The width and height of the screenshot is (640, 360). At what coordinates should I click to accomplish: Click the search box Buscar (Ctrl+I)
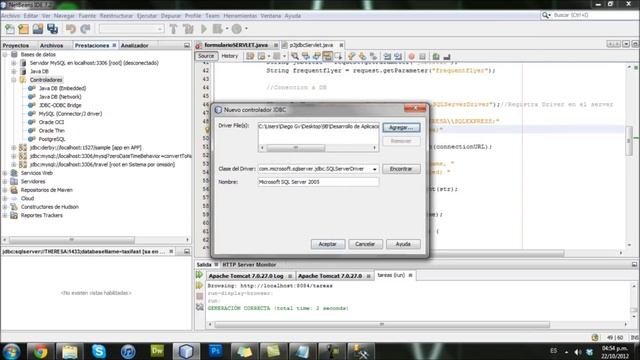point(594,15)
